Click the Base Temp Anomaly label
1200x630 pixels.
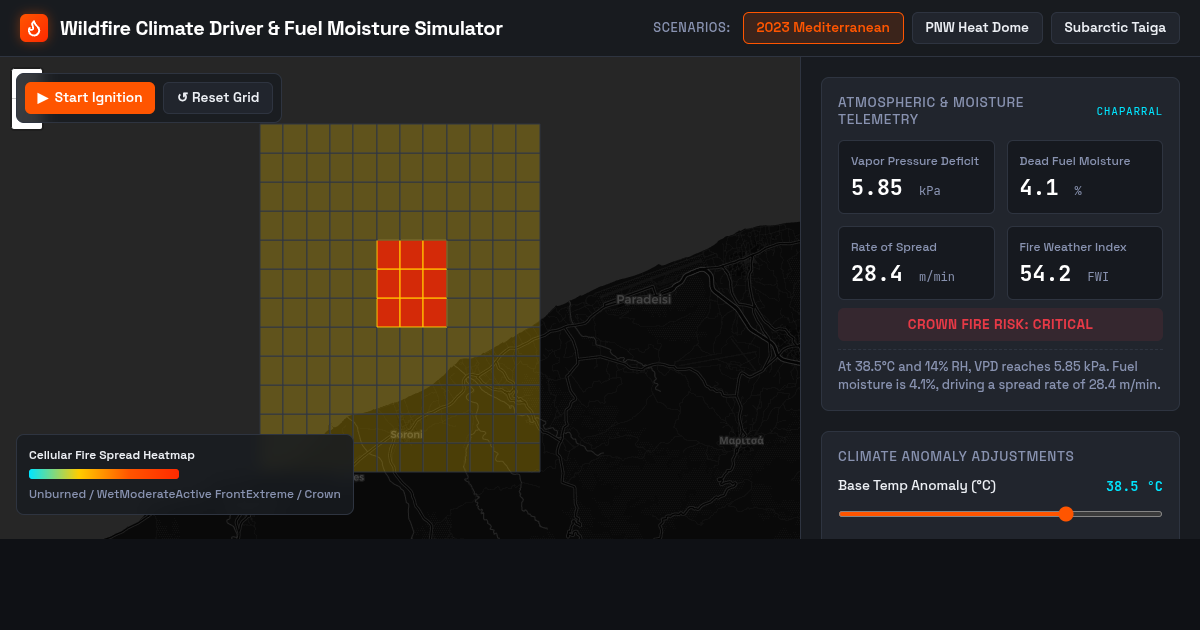coord(917,486)
